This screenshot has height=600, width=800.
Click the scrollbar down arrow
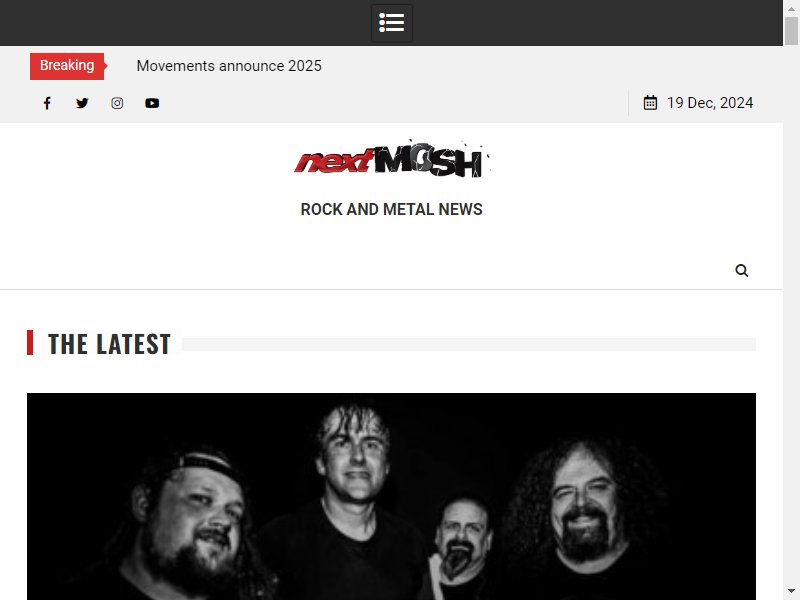coord(791,592)
